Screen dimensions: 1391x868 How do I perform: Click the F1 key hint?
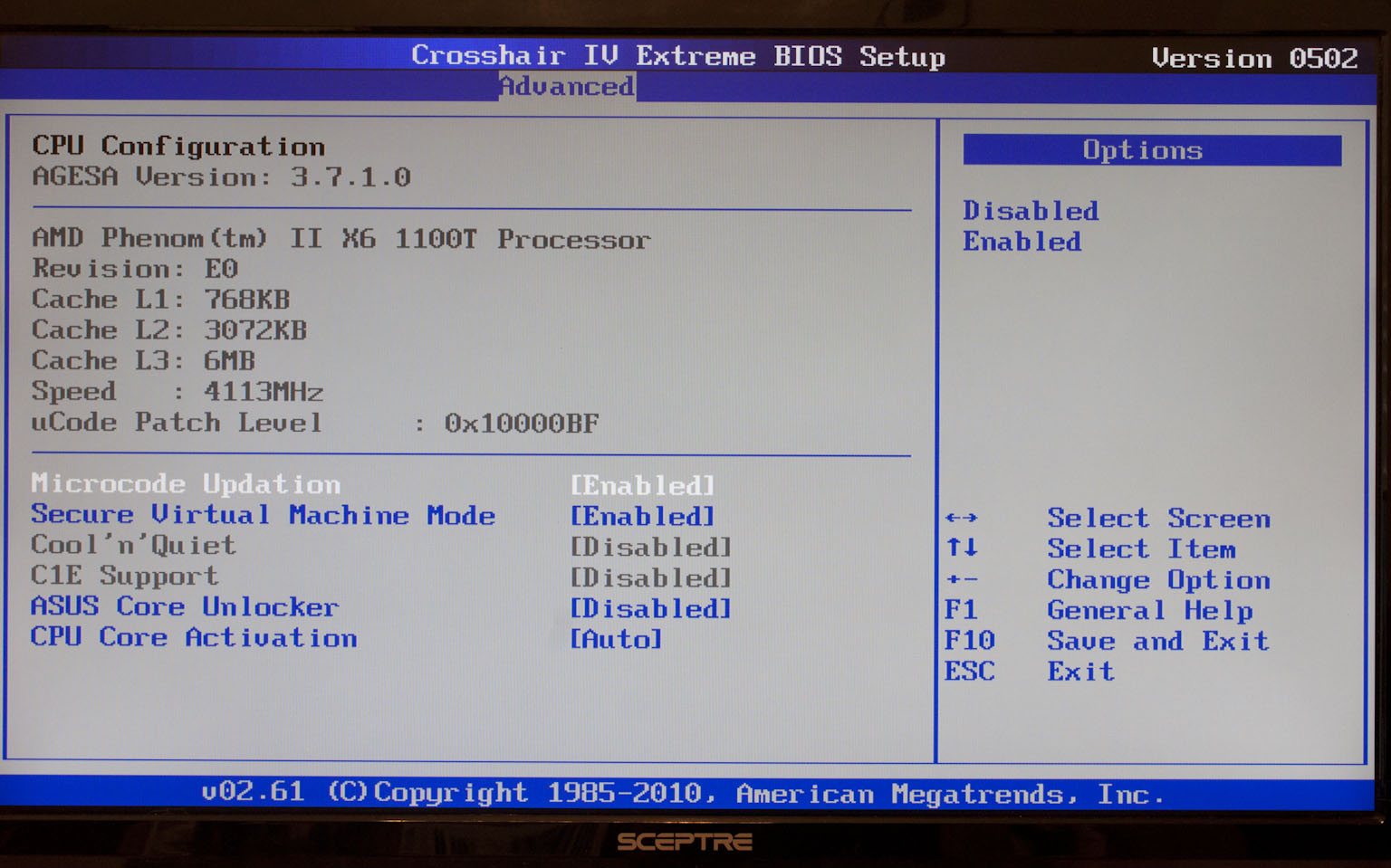tap(961, 610)
